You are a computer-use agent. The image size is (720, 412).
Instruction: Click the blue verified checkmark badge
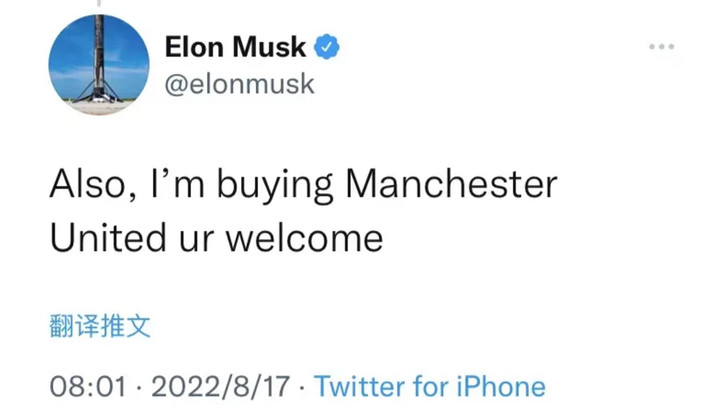pyautogui.click(x=326, y=46)
